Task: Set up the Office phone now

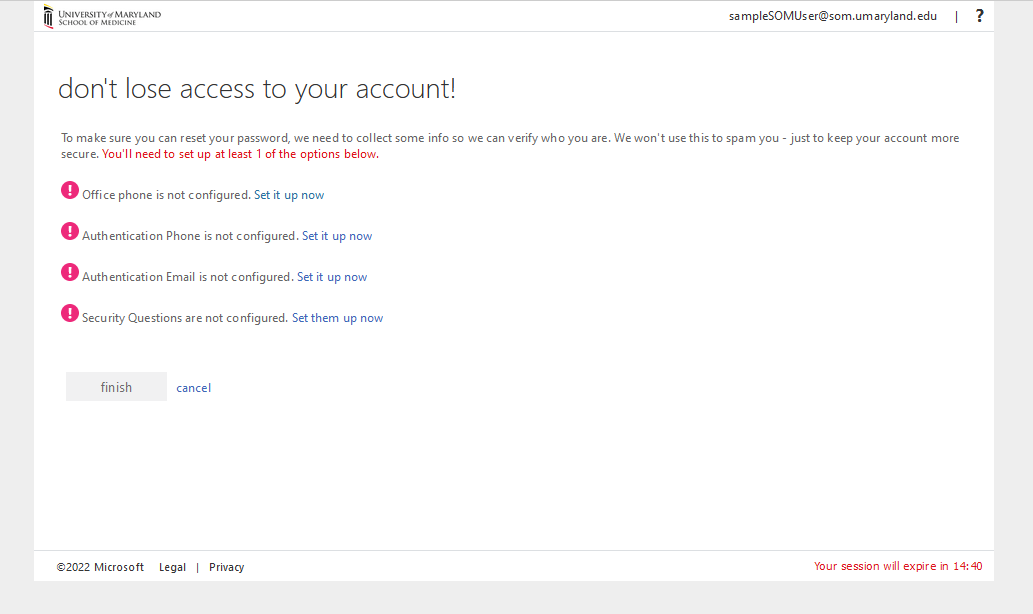Action: point(289,195)
